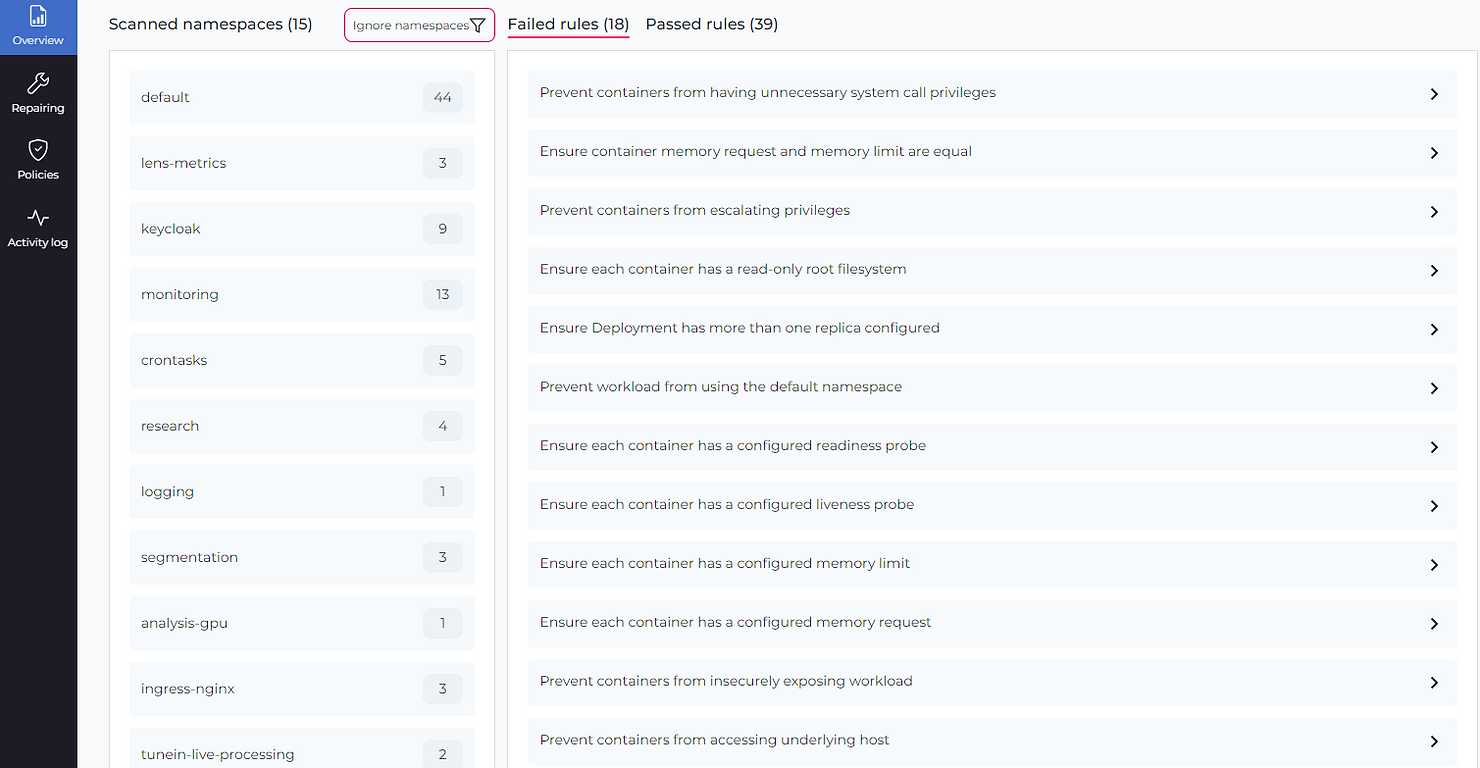1480x768 pixels.
Task: Open the Activity log pulse icon
Action: [x=38, y=218]
